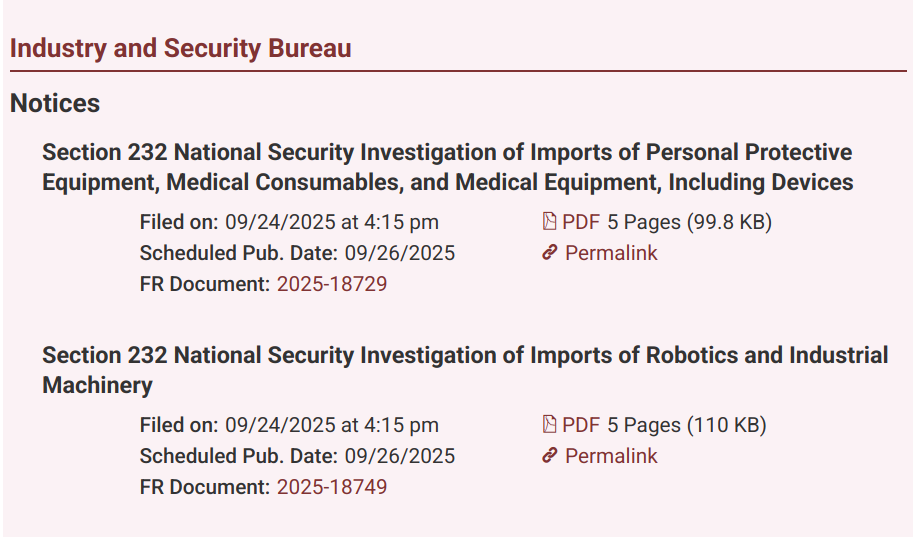Click the chain icon beside the Medical Equipment Permalink

(549, 253)
